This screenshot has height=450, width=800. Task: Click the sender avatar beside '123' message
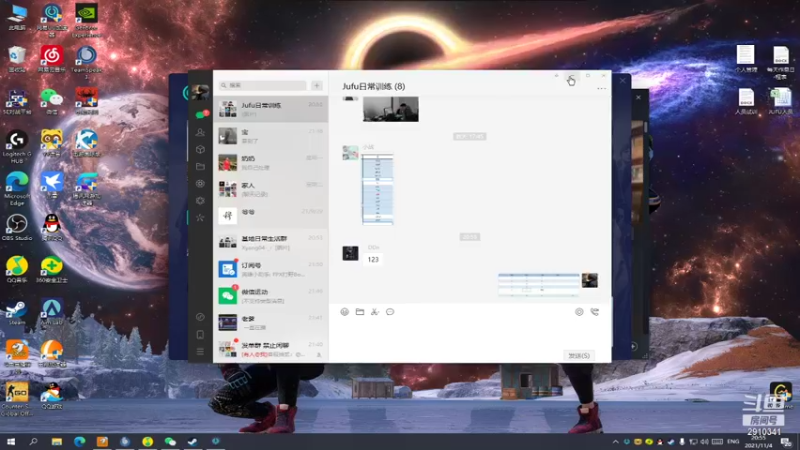click(351, 253)
